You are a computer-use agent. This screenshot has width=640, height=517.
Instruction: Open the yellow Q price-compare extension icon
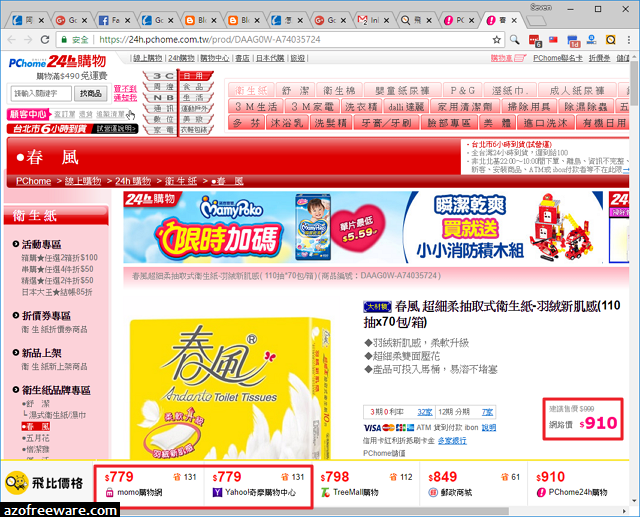[x=611, y=40]
